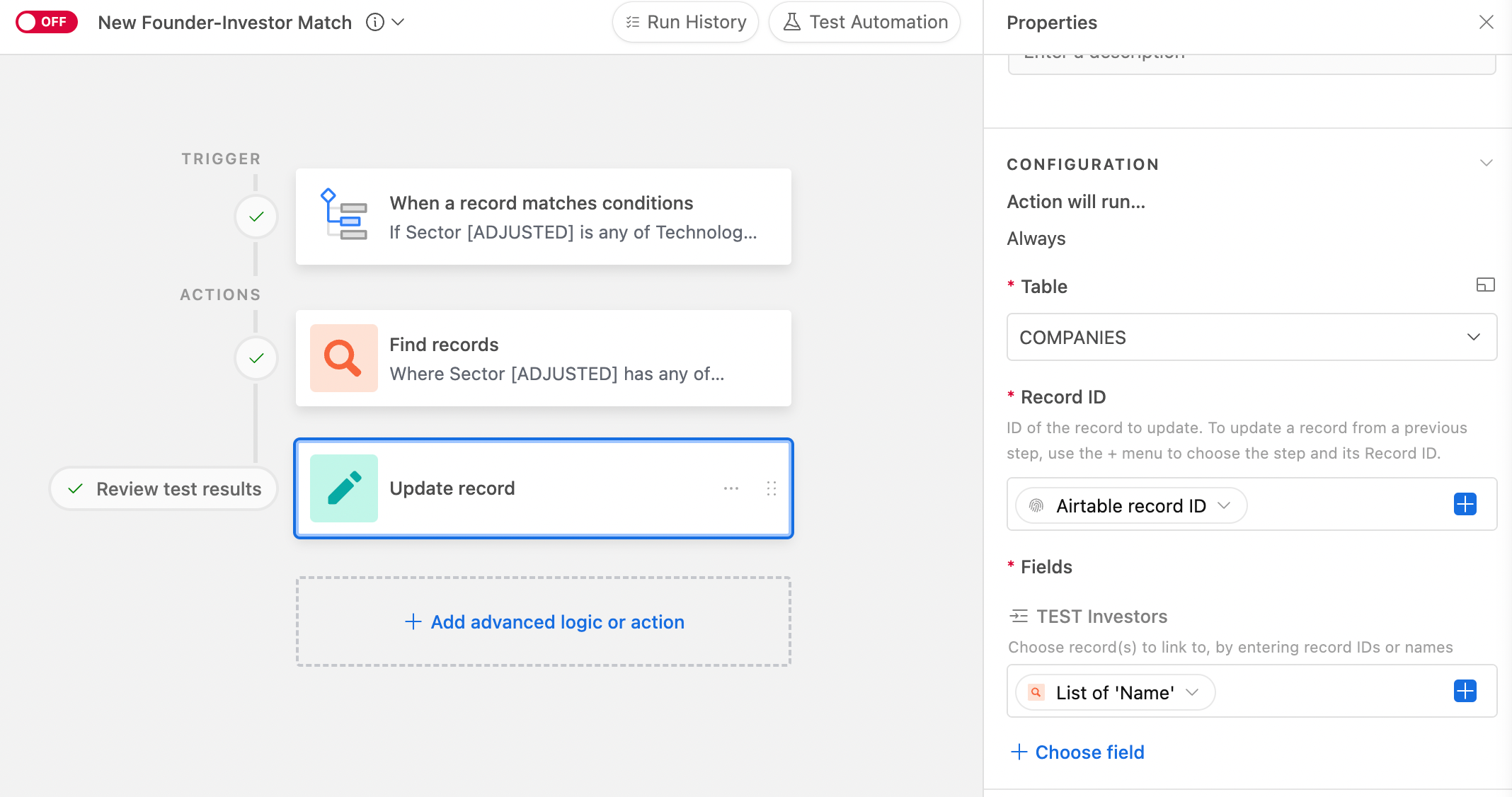
Task: Add advanced logic or action
Action: (544, 621)
